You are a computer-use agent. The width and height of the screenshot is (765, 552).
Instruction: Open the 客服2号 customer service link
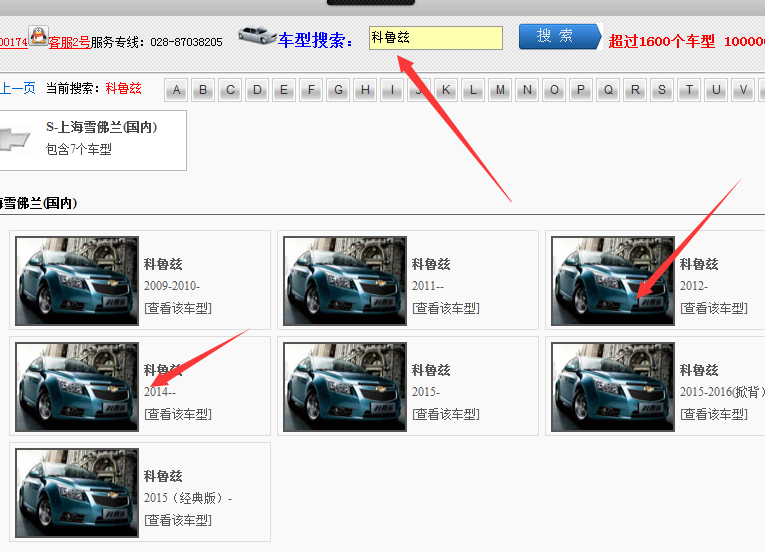69,42
